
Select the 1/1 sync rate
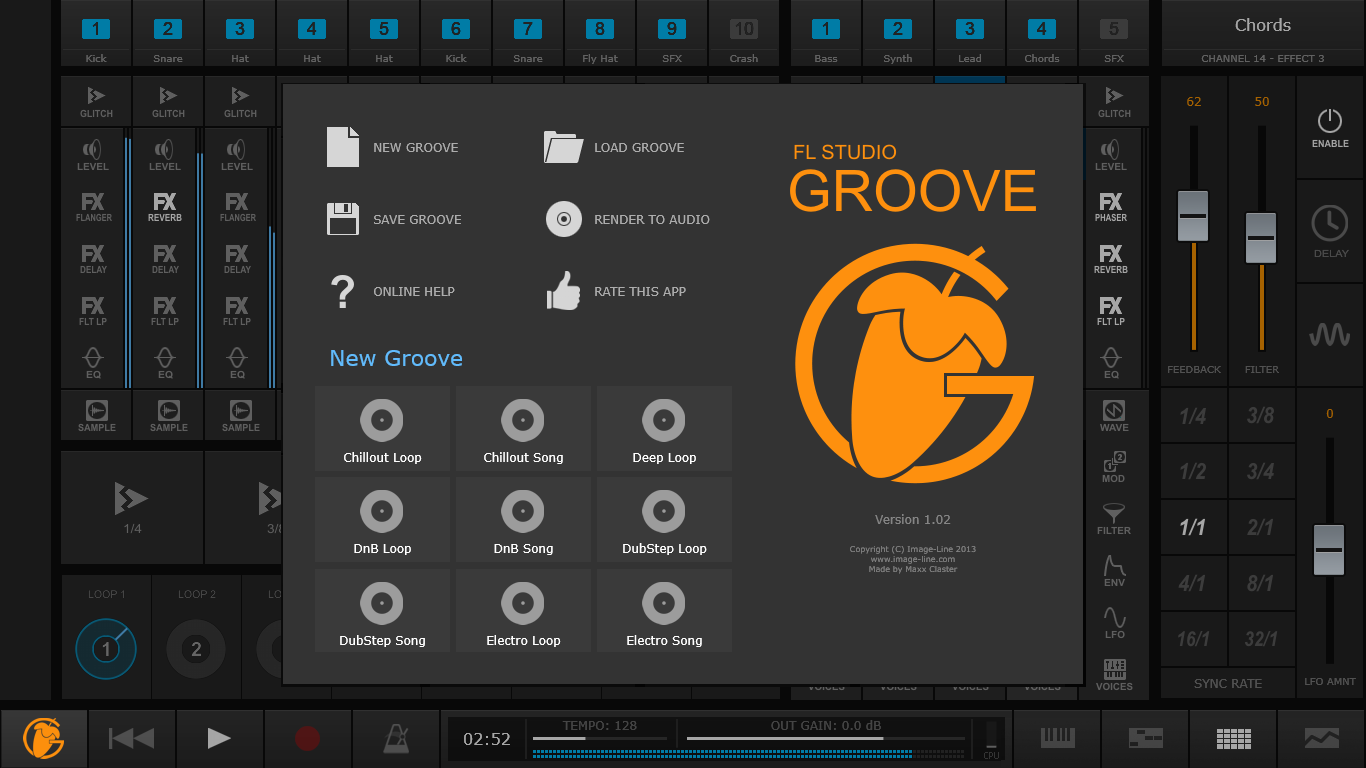tap(1192, 527)
